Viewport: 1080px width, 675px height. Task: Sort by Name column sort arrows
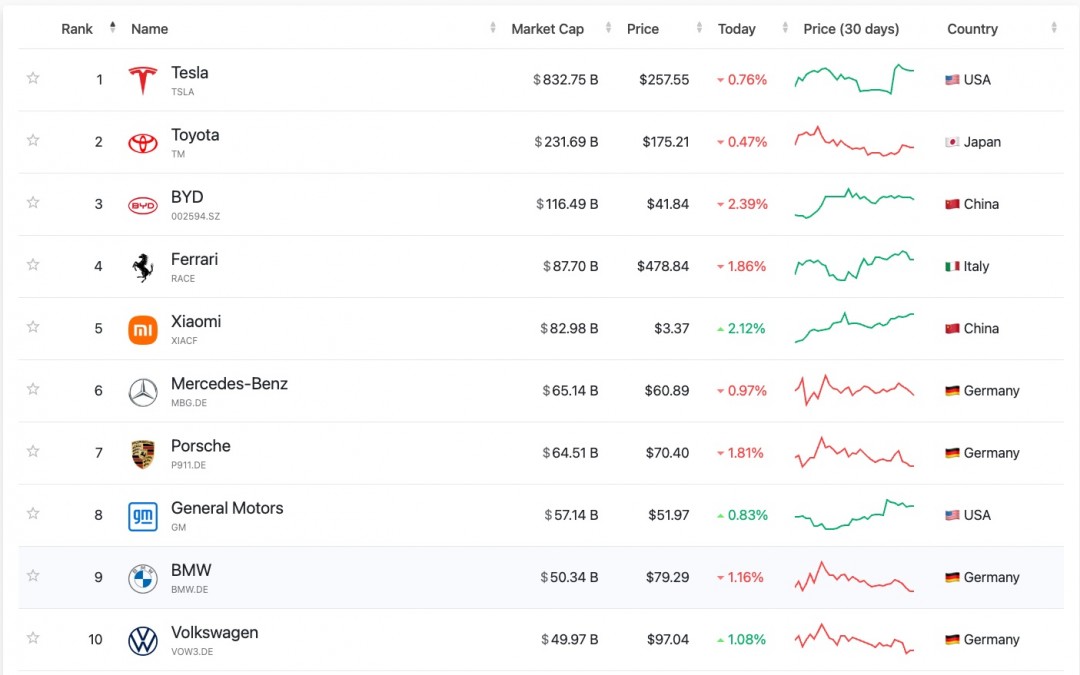pyautogui.click(x=493, y=28)
